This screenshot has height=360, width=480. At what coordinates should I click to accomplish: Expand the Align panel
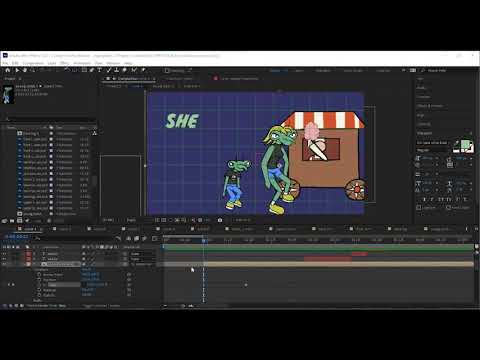[x=420, y=115]
